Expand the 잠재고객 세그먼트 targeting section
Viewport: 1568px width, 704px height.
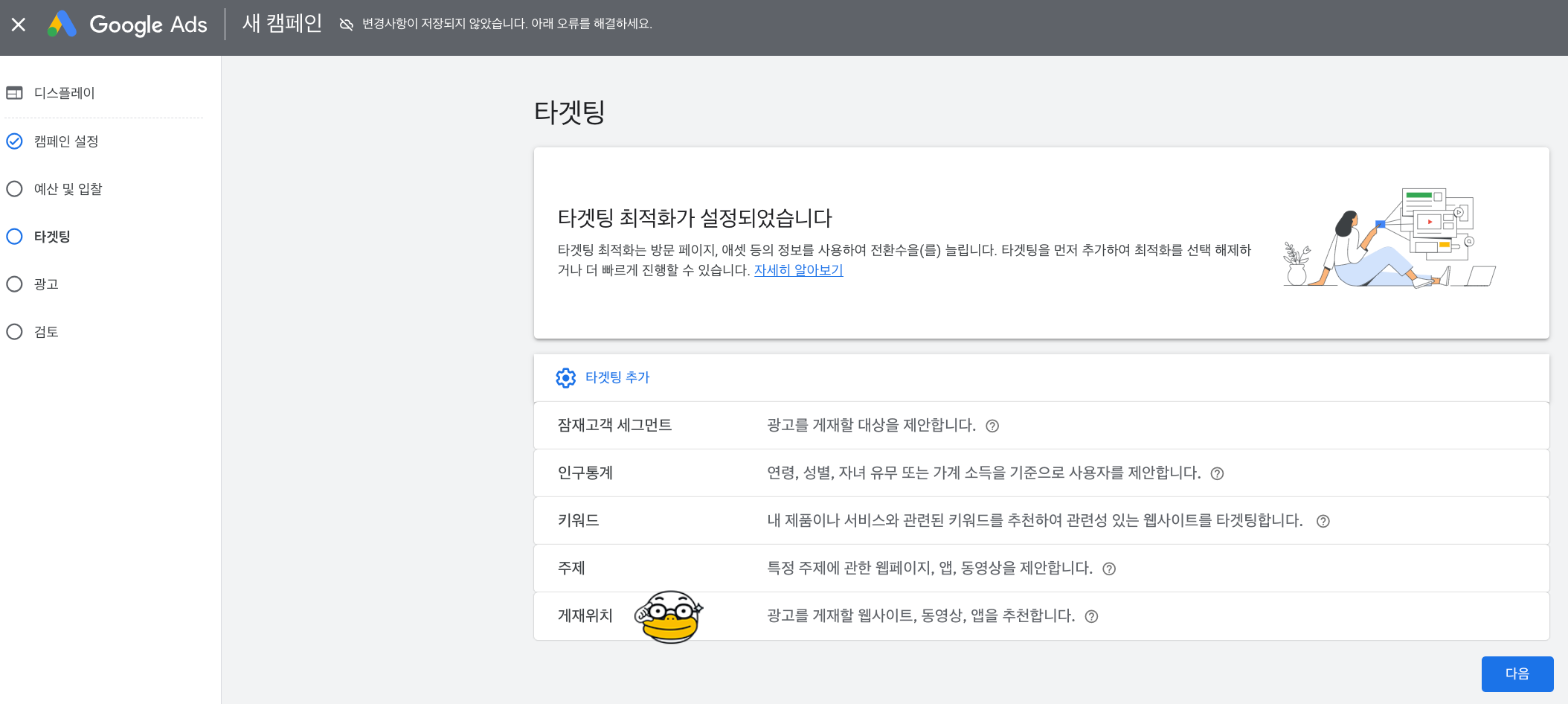click(x=615, y=426)
